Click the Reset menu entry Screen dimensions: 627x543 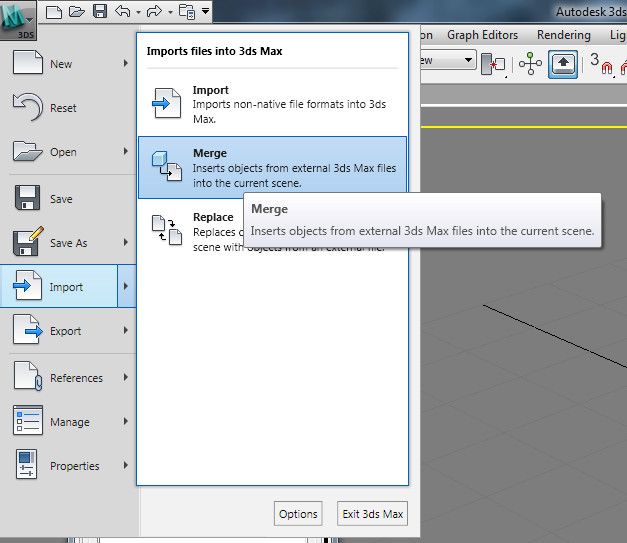point(68,108)
